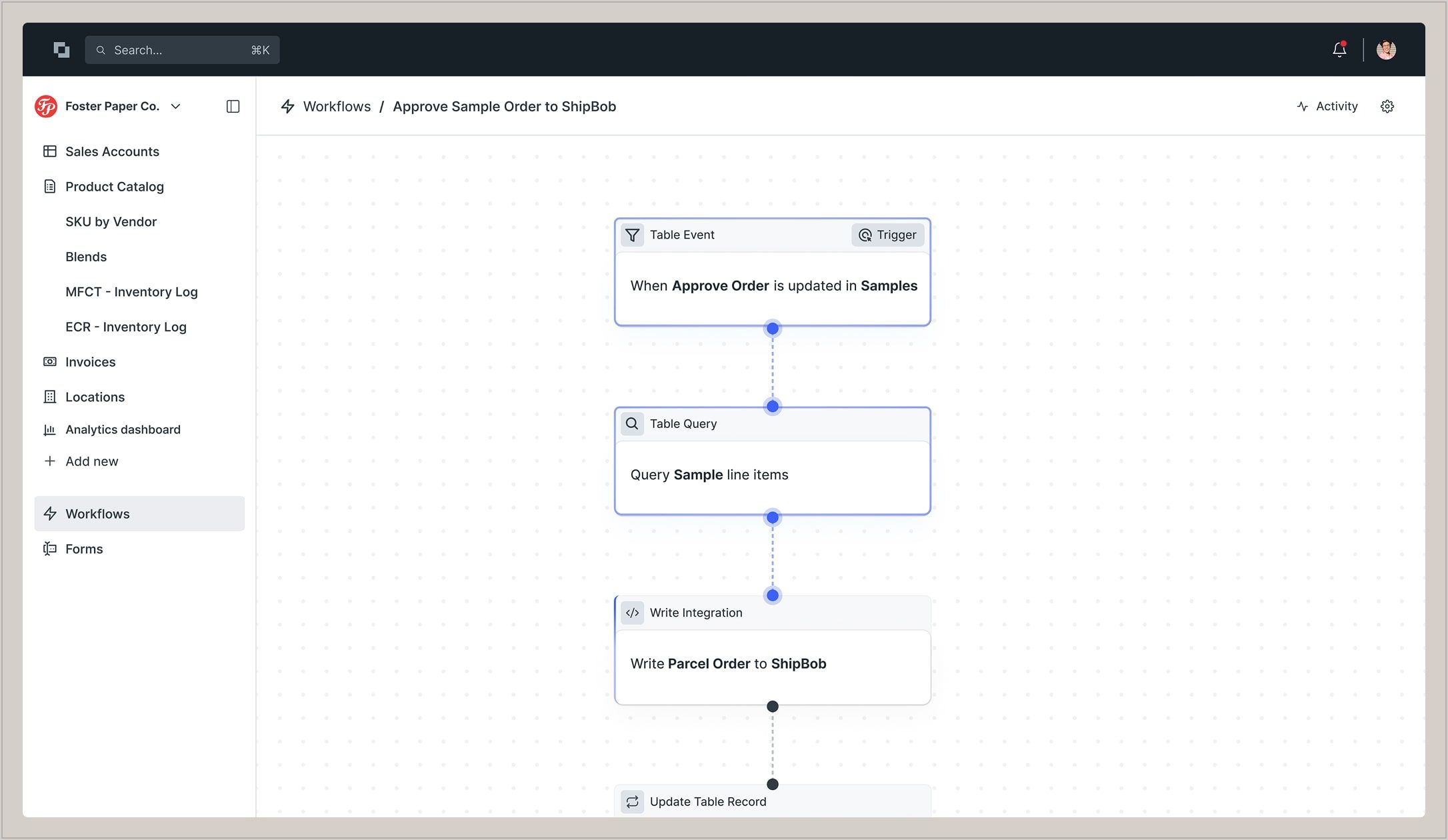Click the user avatar photo

tap(1386, 49)
